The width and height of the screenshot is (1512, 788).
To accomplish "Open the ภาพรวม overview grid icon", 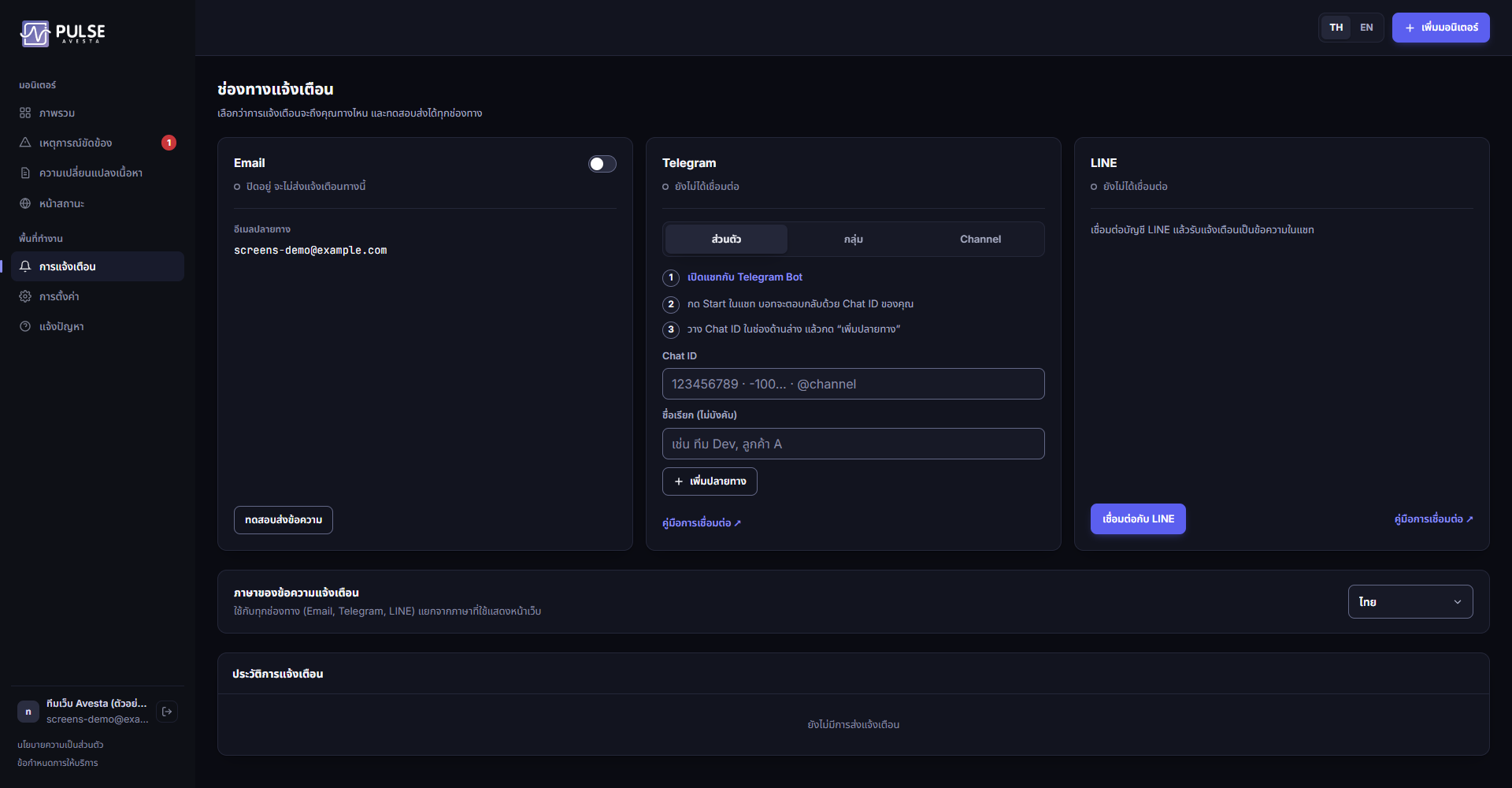I will [x=25, y=113].
